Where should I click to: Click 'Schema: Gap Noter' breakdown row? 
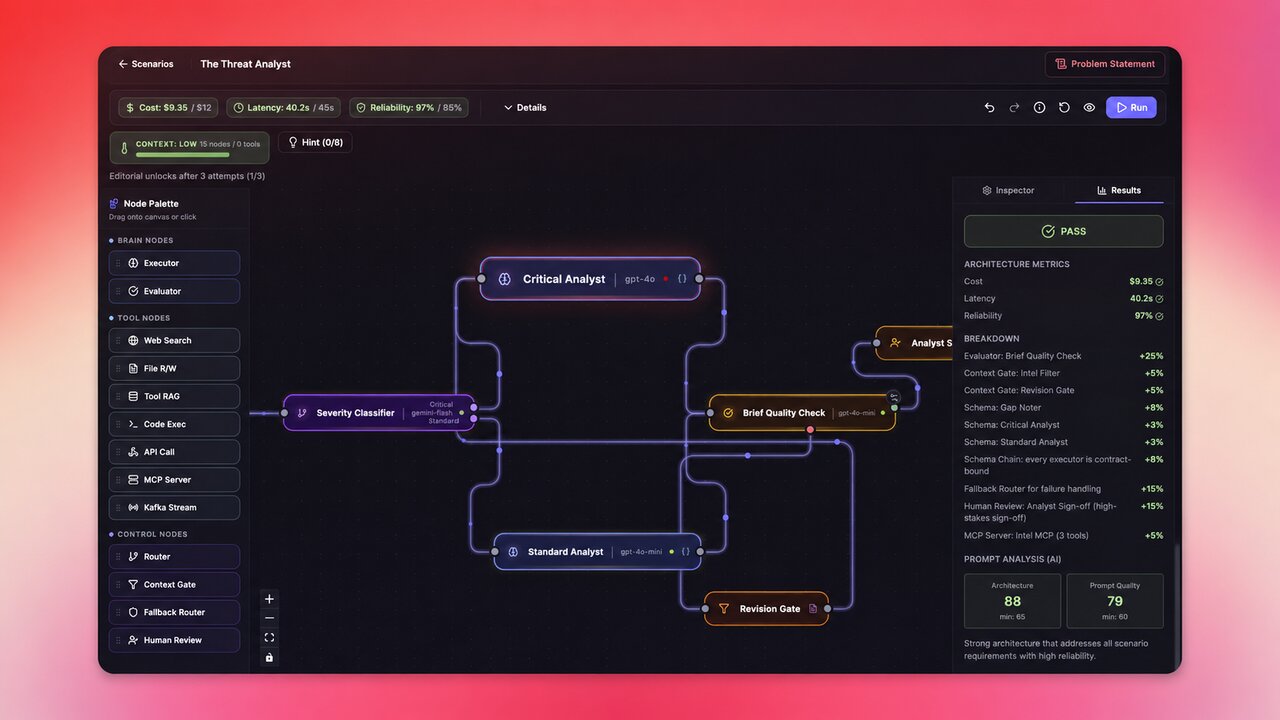pos(1063,407)
